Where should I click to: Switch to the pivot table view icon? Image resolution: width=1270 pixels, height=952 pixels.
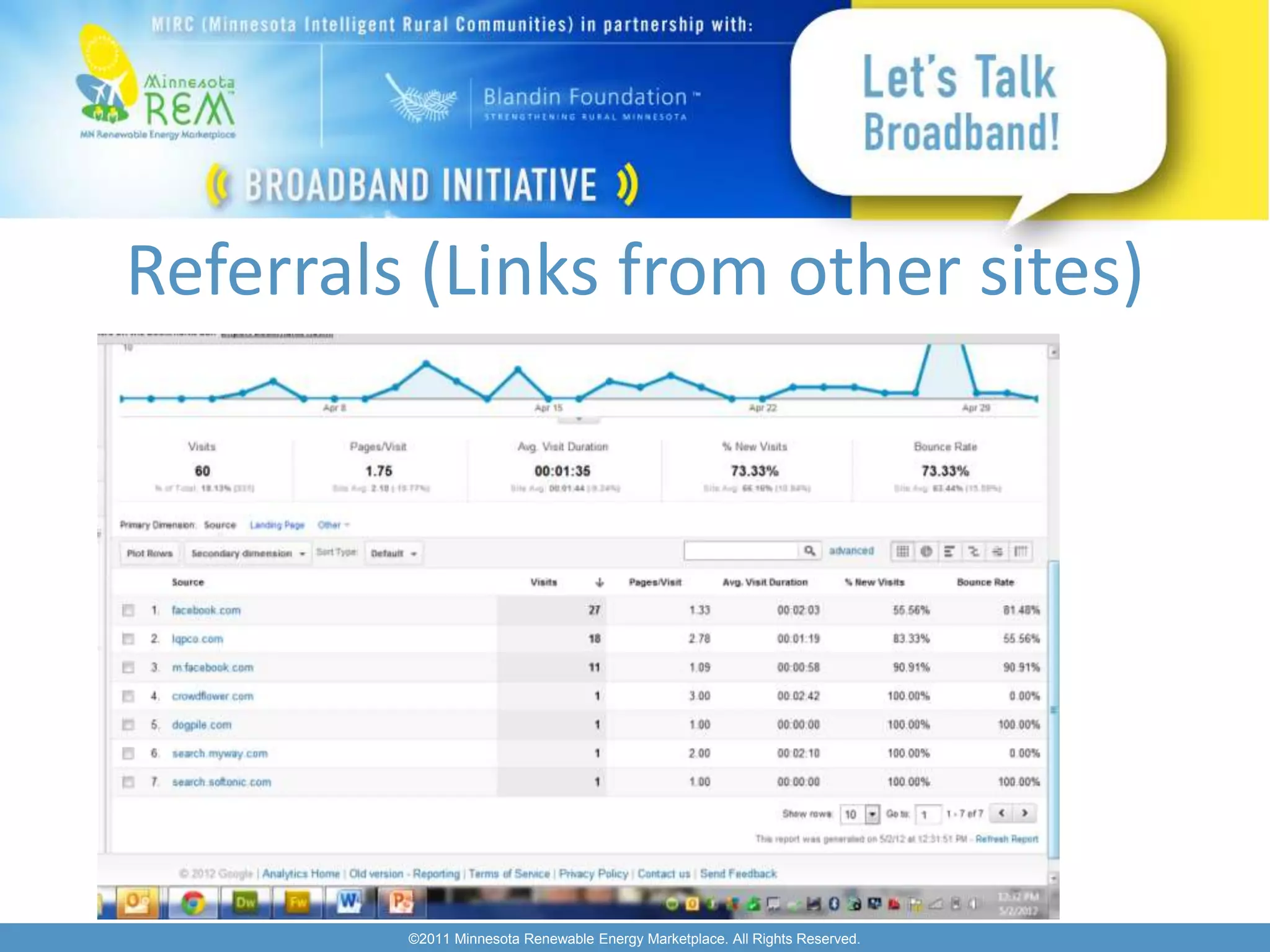click(x=1020, y=551)
